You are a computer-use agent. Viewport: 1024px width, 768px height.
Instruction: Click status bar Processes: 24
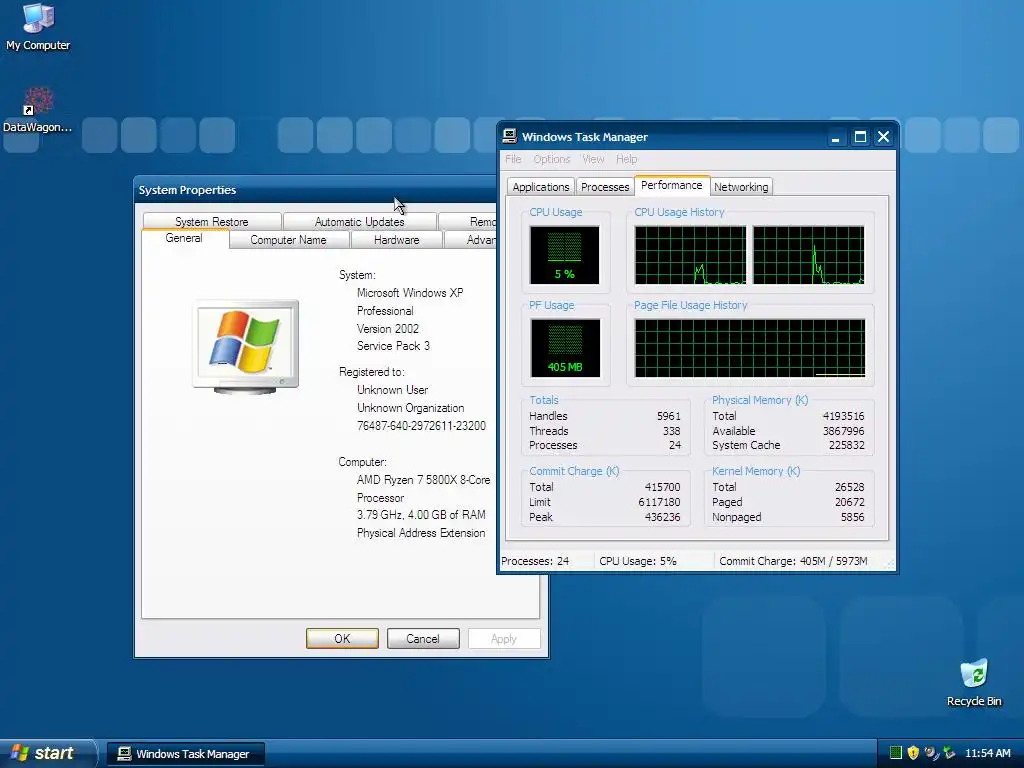tap(535, 561)
